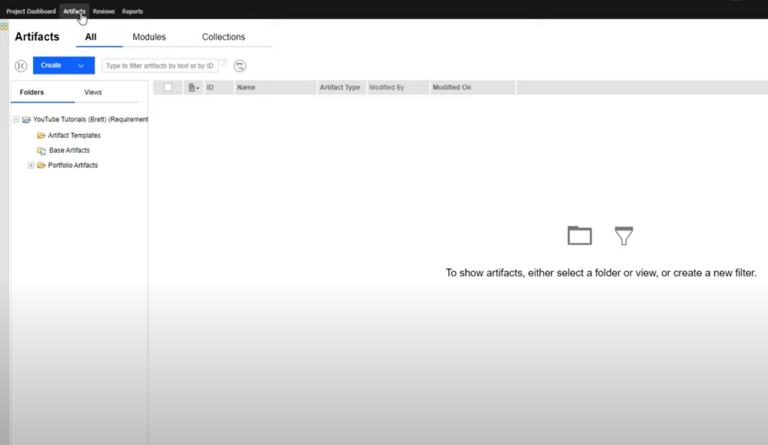768x445 pixels.
Task: Open the filter options icon beside search
Action: click(x=240, y=66)
